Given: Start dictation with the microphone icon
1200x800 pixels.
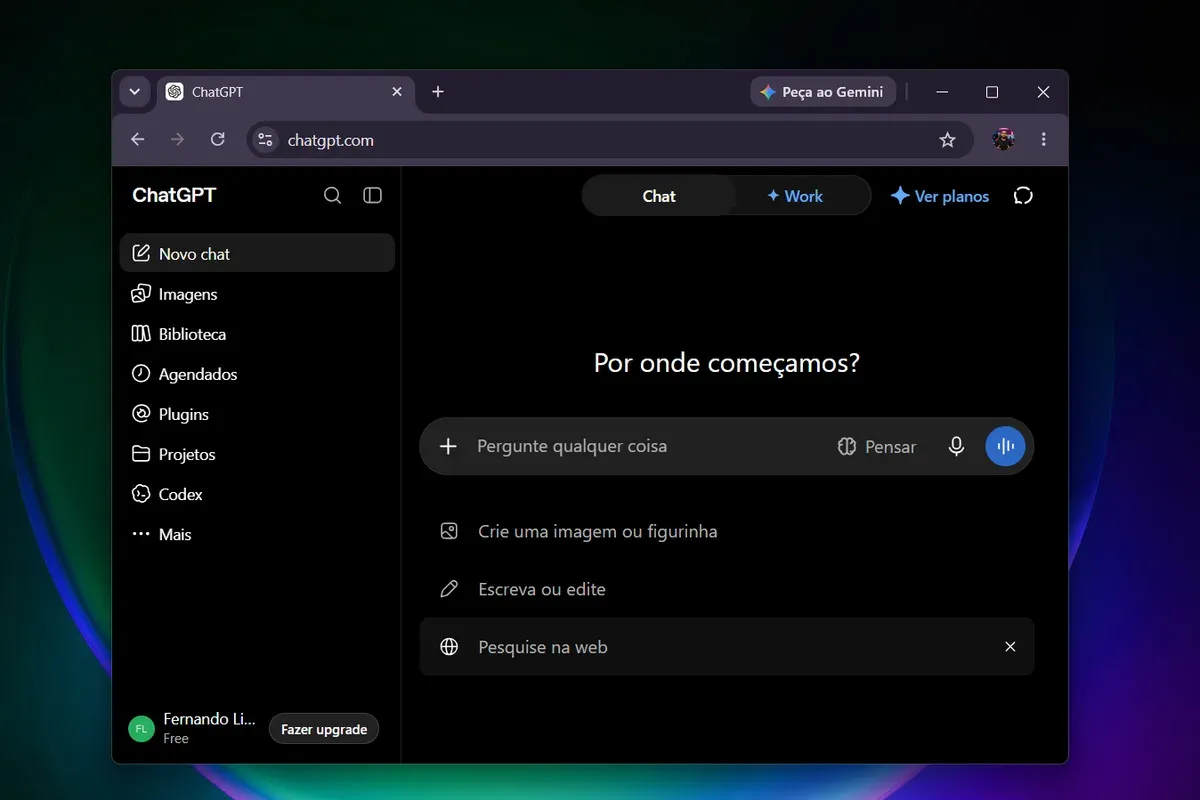Looking at the screenshot, I should 957,446.
